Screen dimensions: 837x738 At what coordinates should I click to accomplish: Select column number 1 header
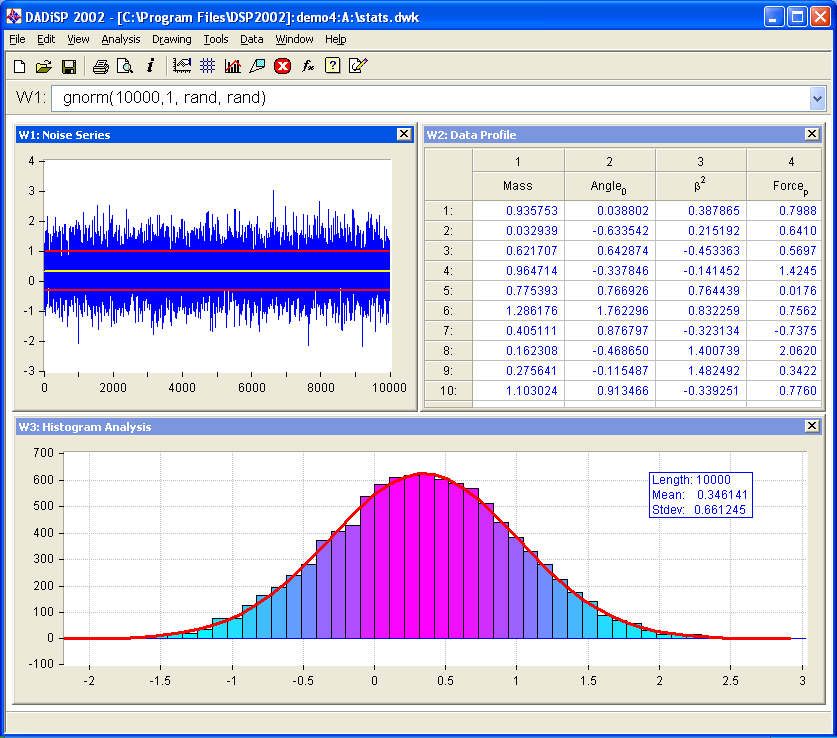[518, 162]
